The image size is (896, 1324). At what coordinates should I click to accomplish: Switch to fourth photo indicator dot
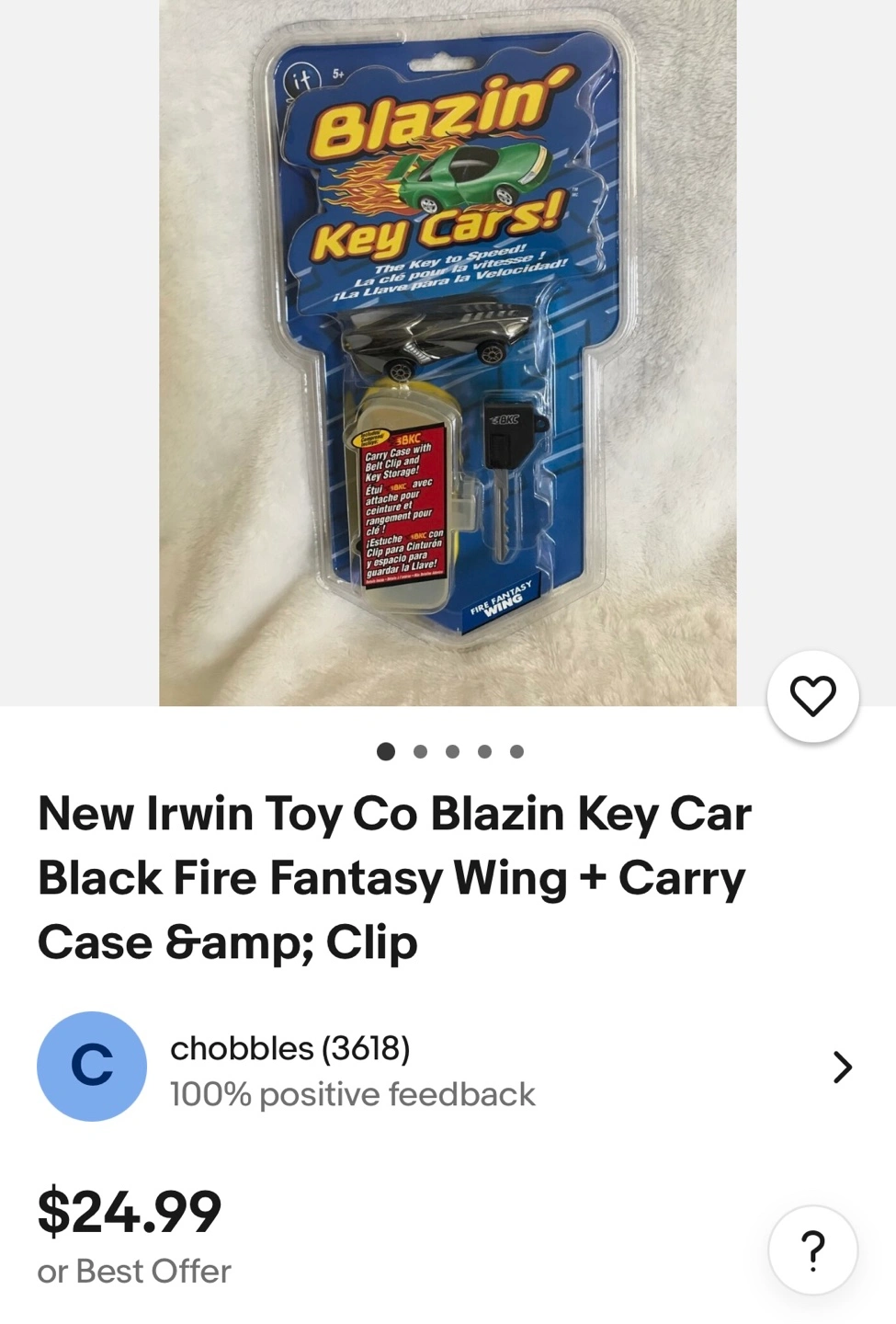(484, 751)
